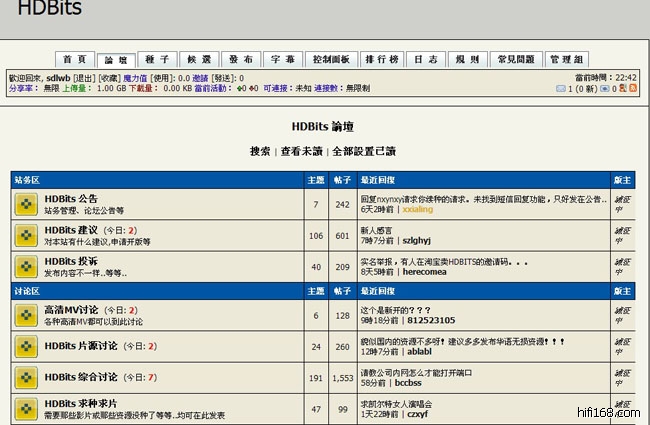Image resolution: width=650 pixels, height=425 pixels.
Task: Click 全部設置已讀 to mark all read
Action: (x=364, y=151)
